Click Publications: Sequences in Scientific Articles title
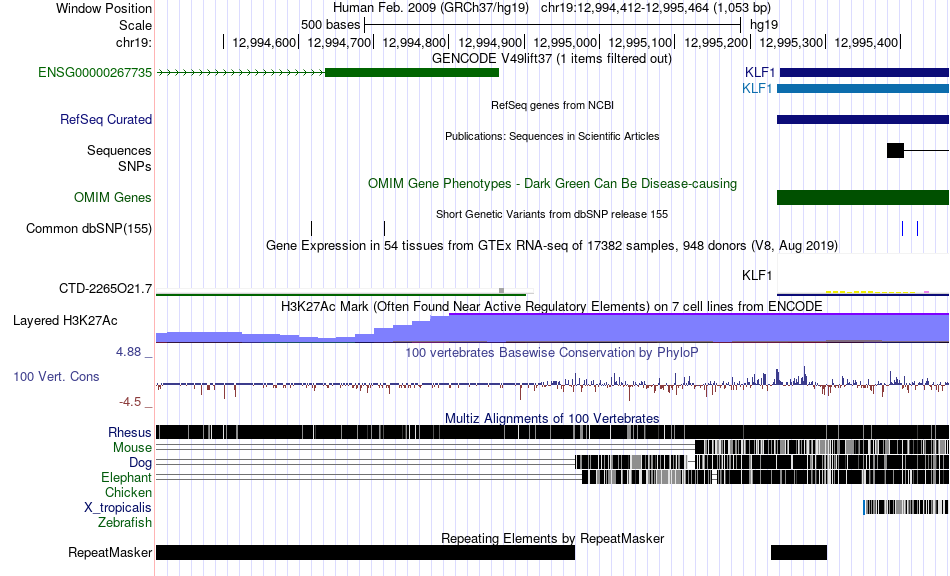The image size is (950, 576). pyautogui.click(x=552, y=136)
